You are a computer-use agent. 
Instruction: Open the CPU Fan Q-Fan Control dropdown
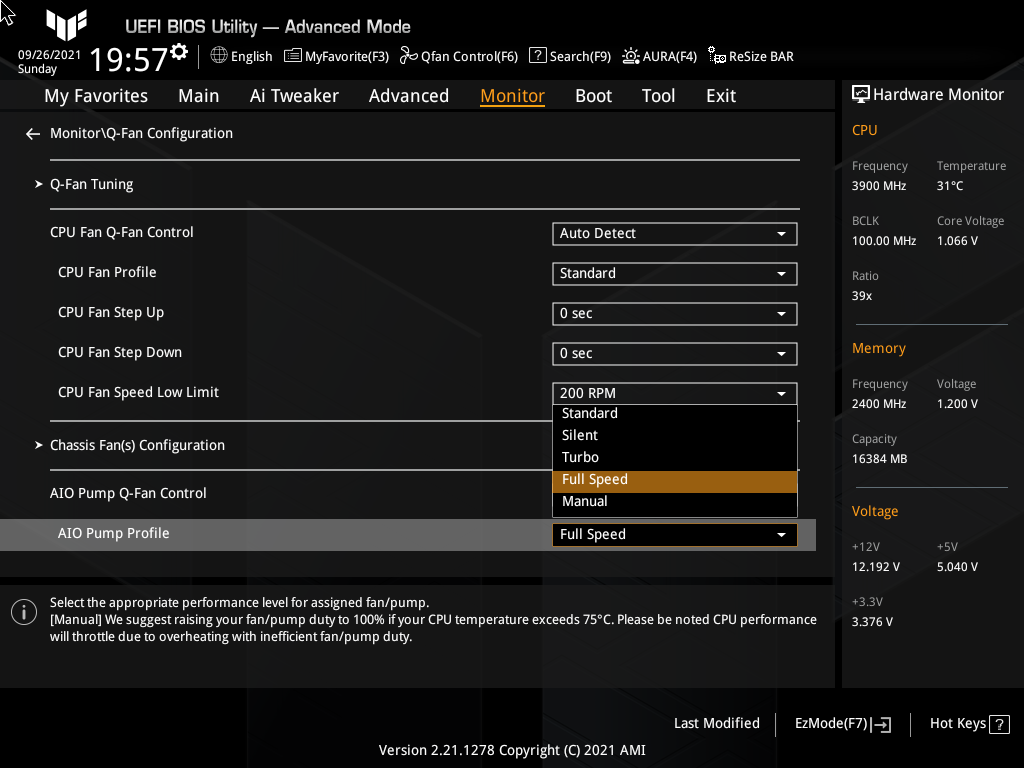click(x=674, y=233)
